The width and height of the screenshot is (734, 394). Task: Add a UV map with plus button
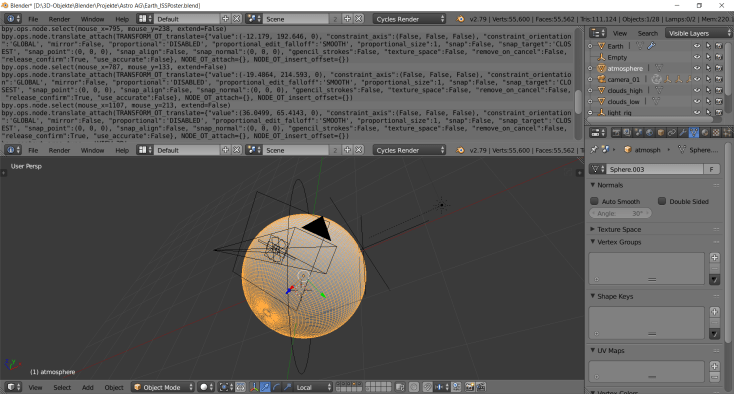tap(714, 366)
